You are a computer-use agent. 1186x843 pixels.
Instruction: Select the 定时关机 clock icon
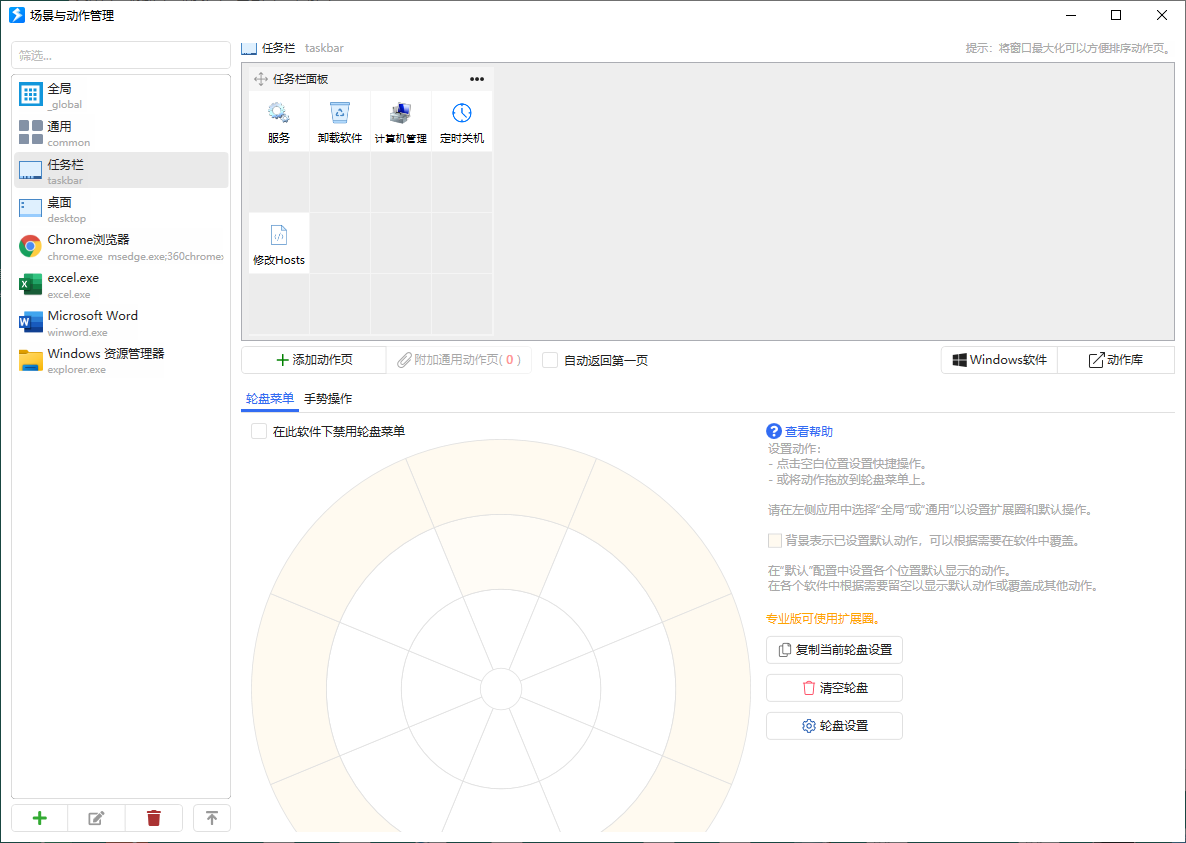click(x=461, y=113)
